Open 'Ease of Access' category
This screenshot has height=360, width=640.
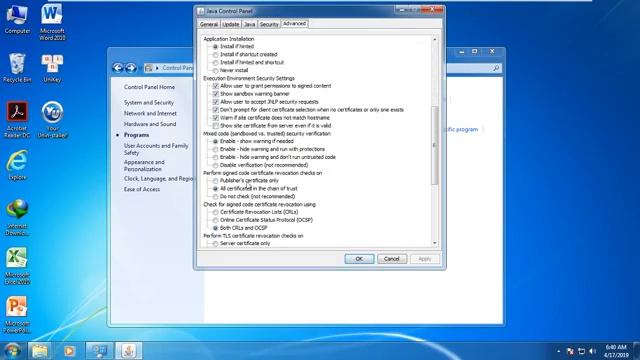[142, 189]
